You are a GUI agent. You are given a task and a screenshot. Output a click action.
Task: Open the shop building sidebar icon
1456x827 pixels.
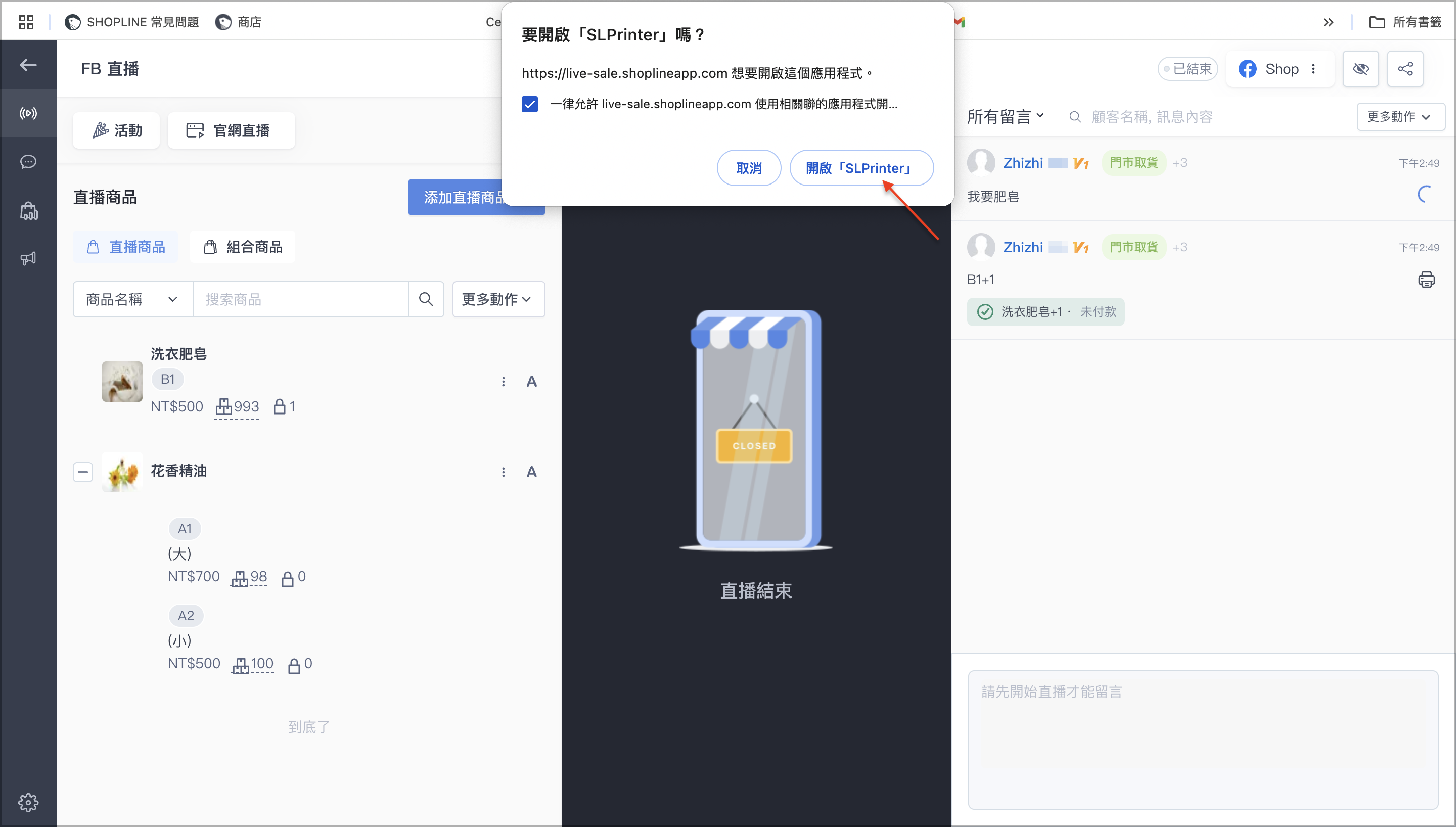point(28,211)
